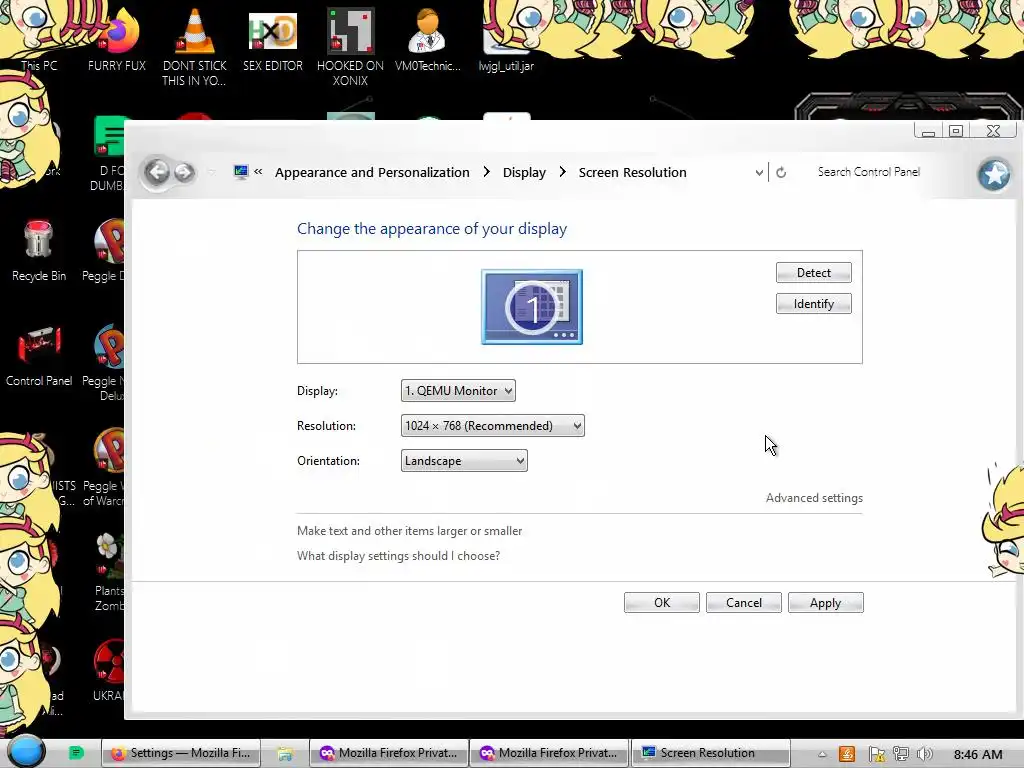Navigate to Display breadcrumb
Image resolution: width=1024 pixels, height=768 pixels.
pos(524,172)
